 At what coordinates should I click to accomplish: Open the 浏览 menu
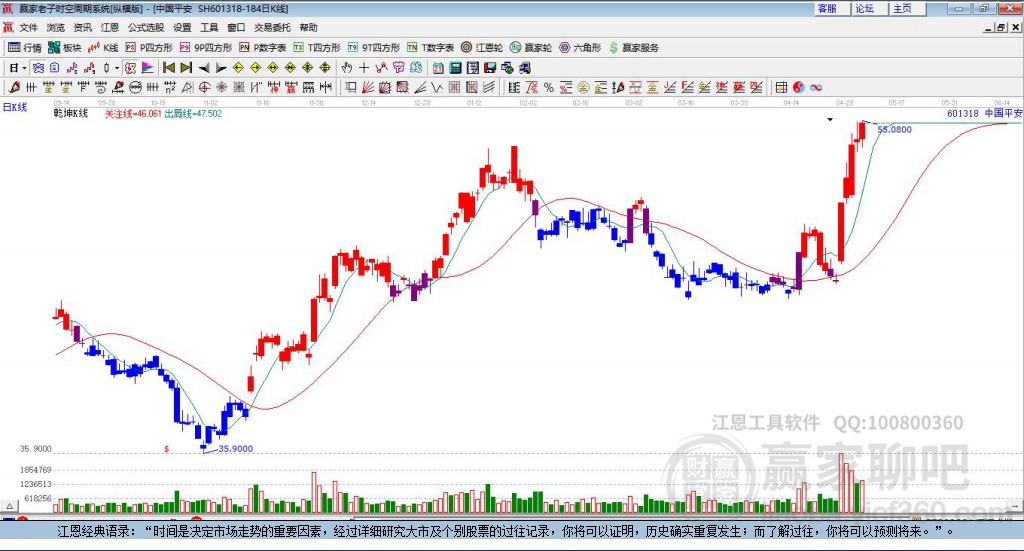point(56,27)
